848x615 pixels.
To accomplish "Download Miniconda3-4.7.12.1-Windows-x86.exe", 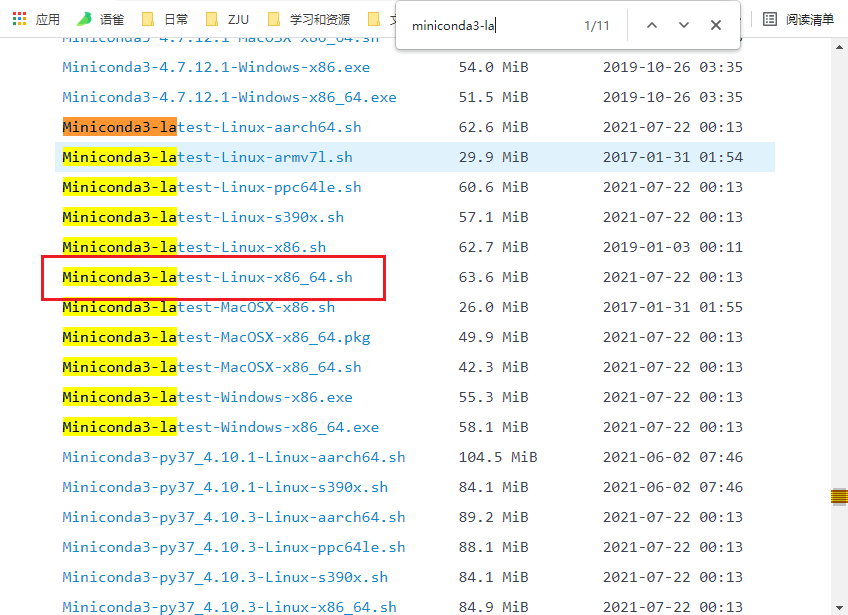I will (216, 67).
